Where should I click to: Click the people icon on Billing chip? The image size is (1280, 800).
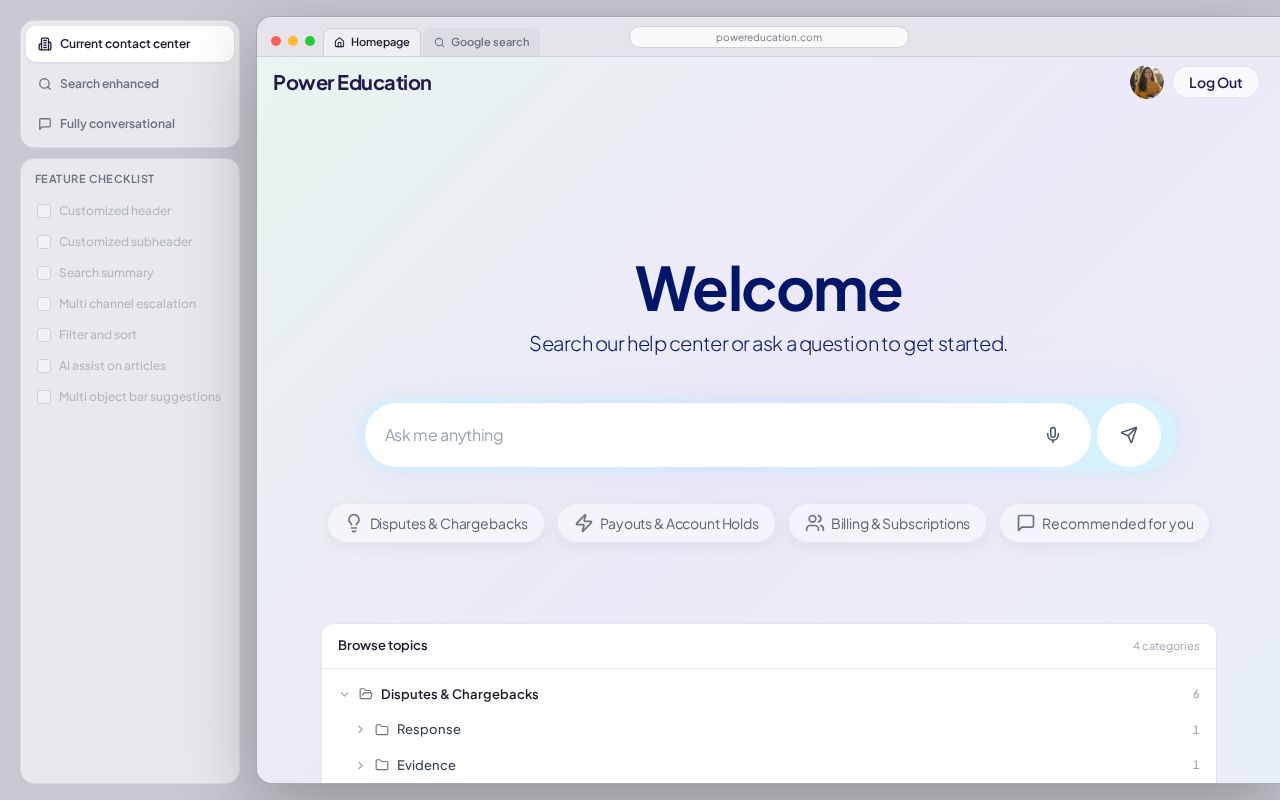(815, 523)
